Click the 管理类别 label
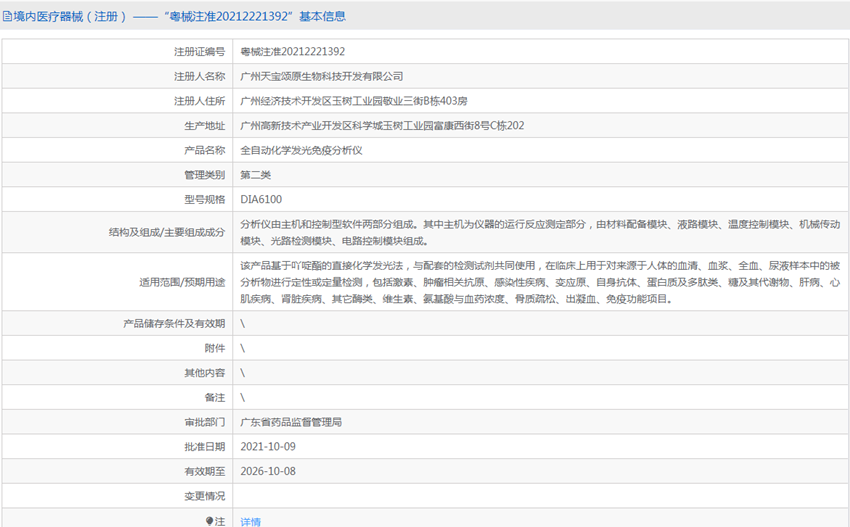Viewport: 850px width, 527px height. click(x=204, y=175)
